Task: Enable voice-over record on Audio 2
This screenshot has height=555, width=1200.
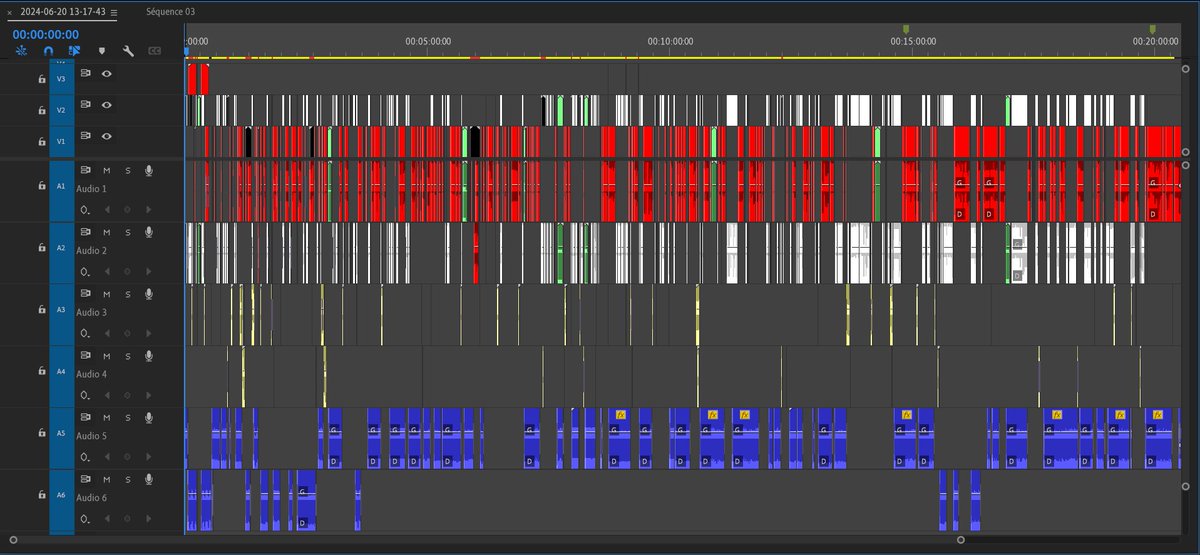Action: tap(149, 232)
